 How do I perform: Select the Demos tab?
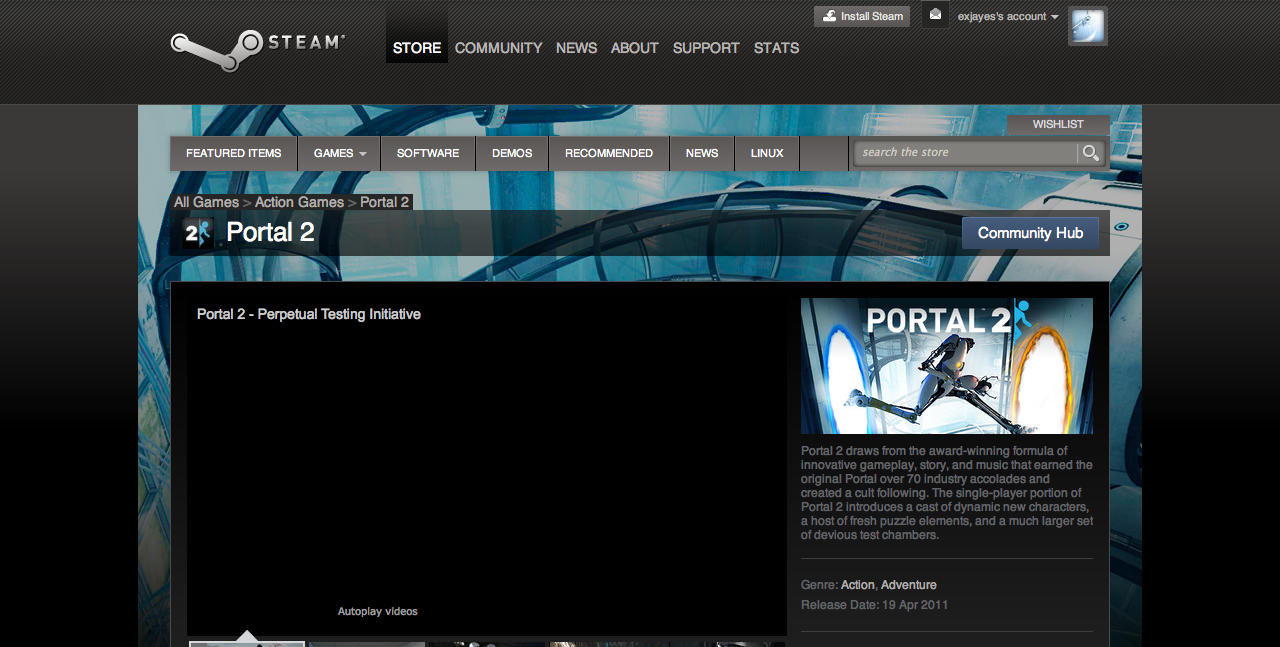tap(512, 153)
